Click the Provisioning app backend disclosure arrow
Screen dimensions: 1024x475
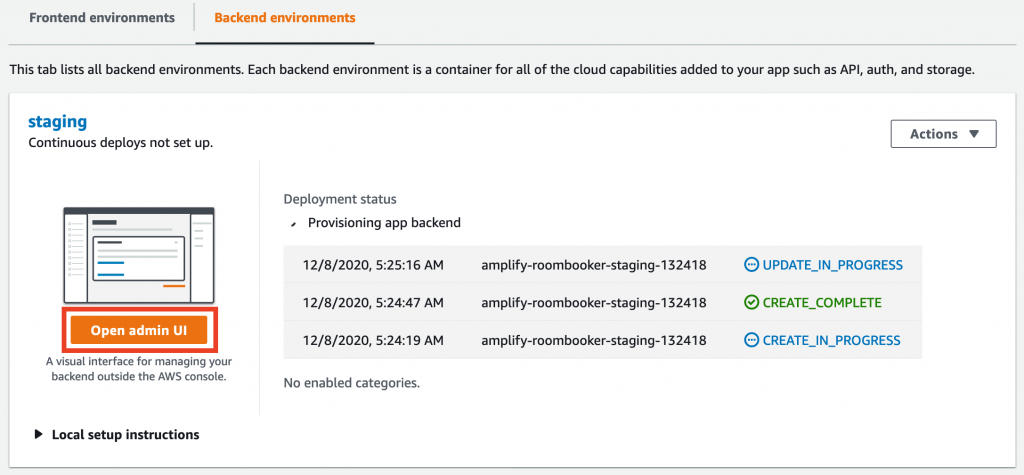click(294, 224)
